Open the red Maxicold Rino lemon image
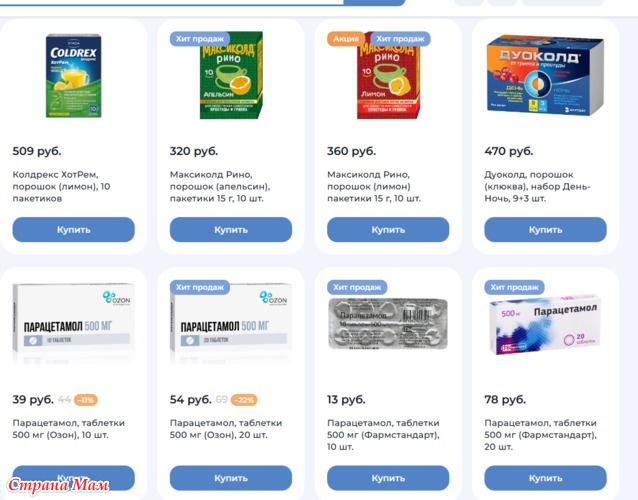Viewport: 638px width, 500px height. coord(388,75)
